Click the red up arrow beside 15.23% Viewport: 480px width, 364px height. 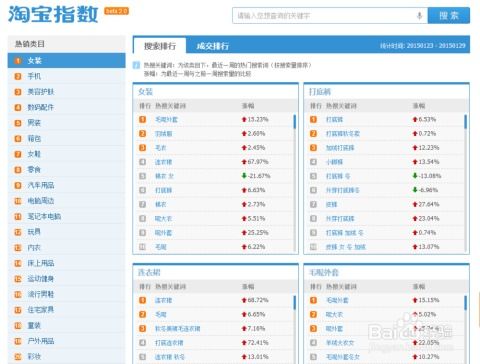[244, 119]
